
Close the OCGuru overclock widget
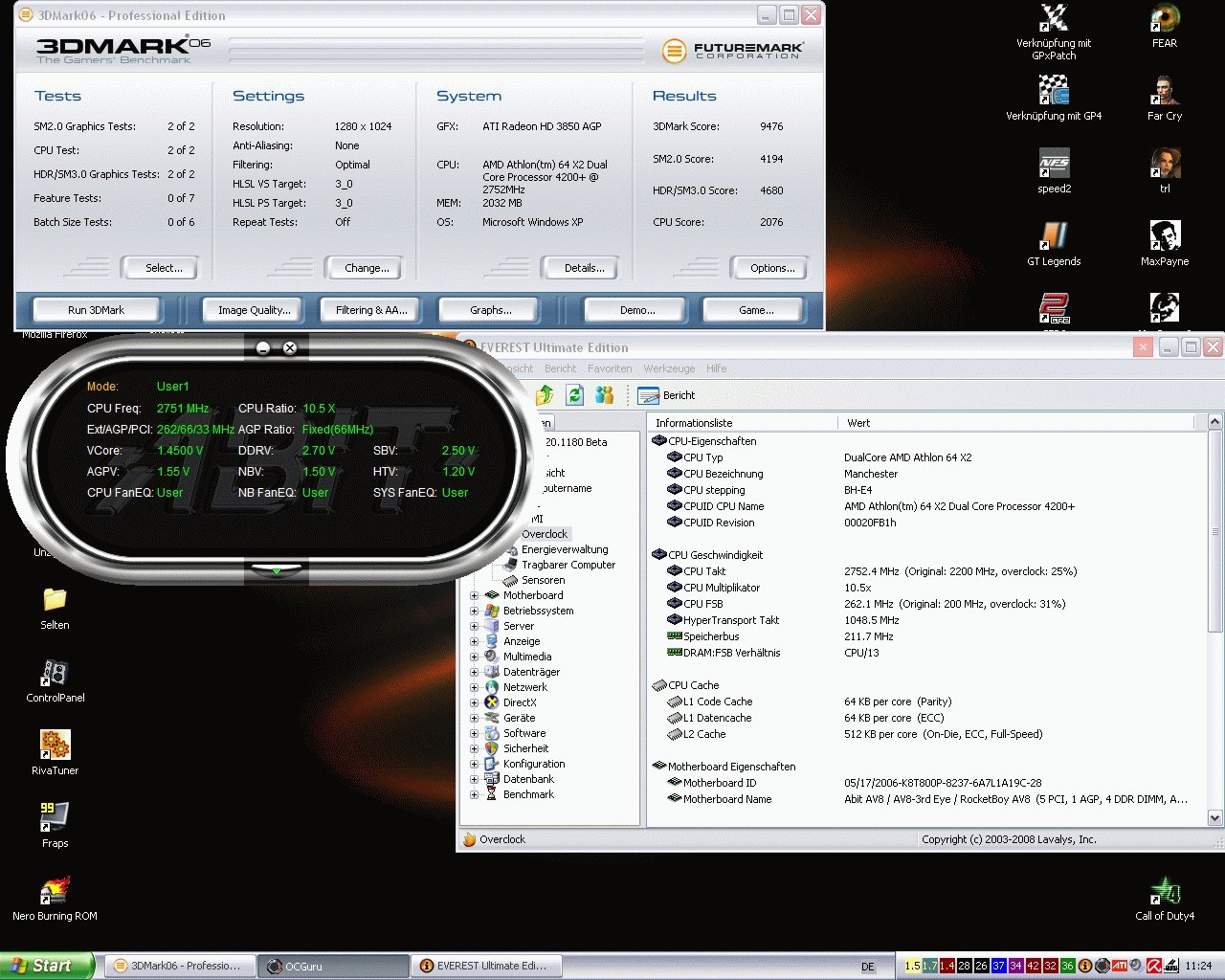tap(290, 348)
